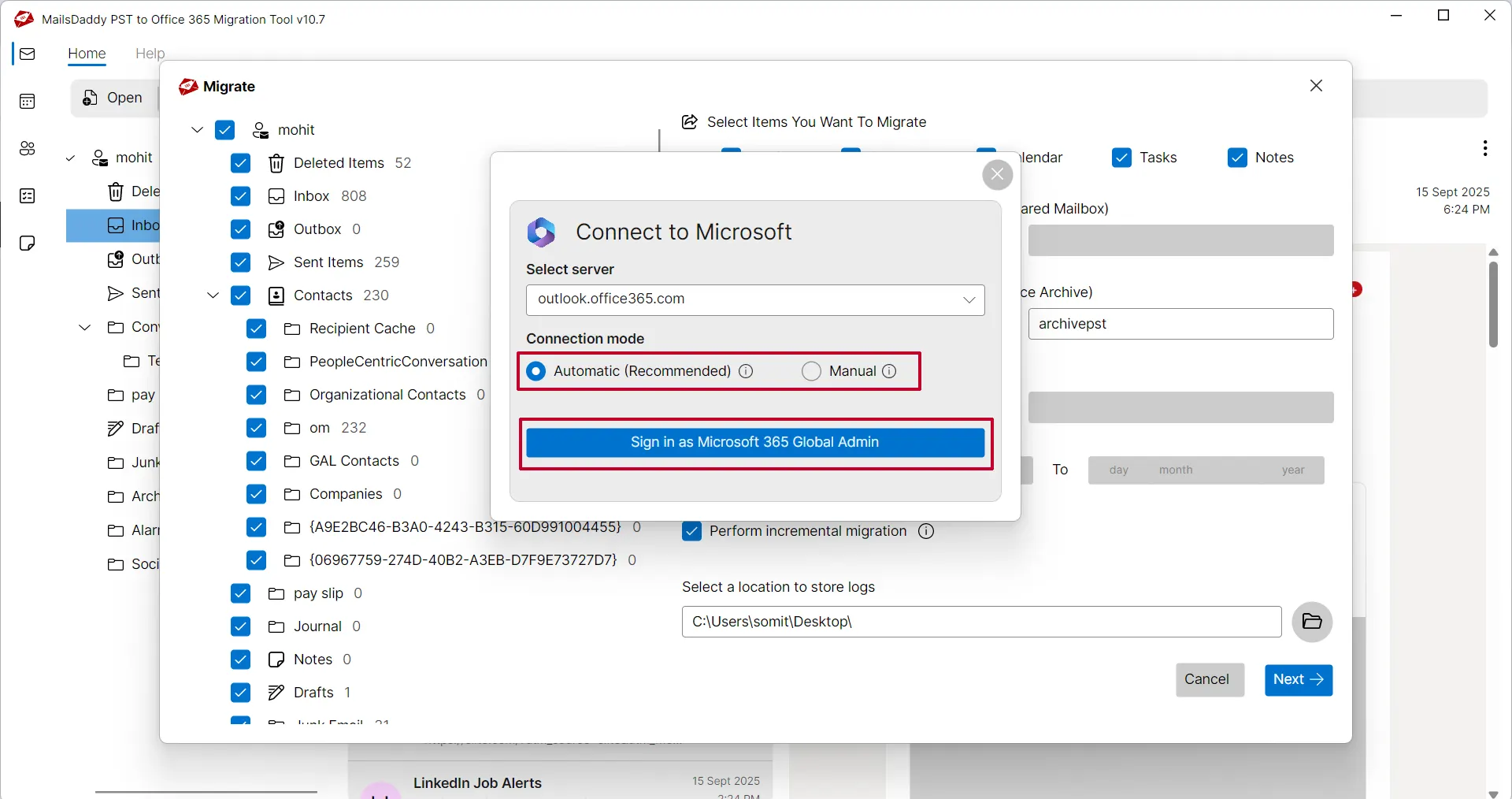Switch to the Home tab
1512x799 pixels.
(x=87, y=54)
